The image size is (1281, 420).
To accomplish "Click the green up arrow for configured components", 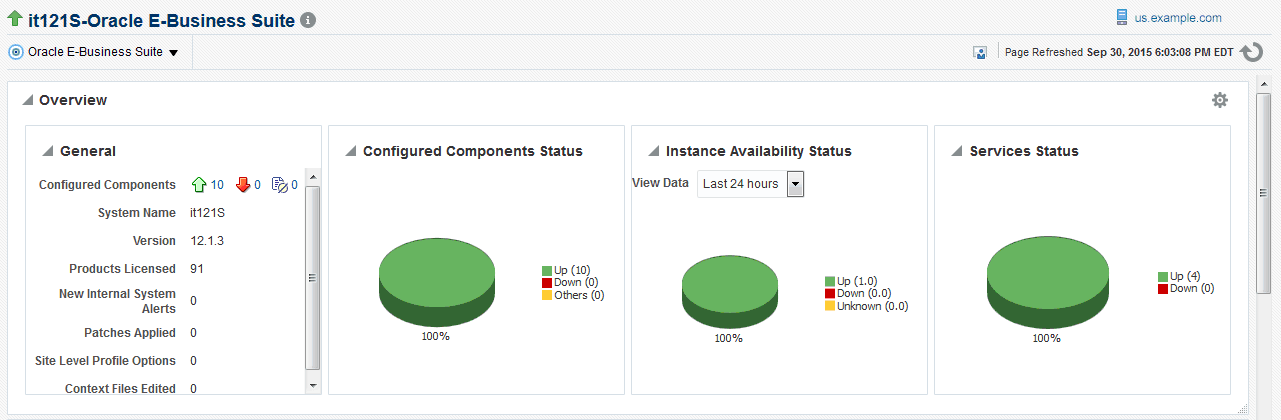I will click(x=198, y=185).
